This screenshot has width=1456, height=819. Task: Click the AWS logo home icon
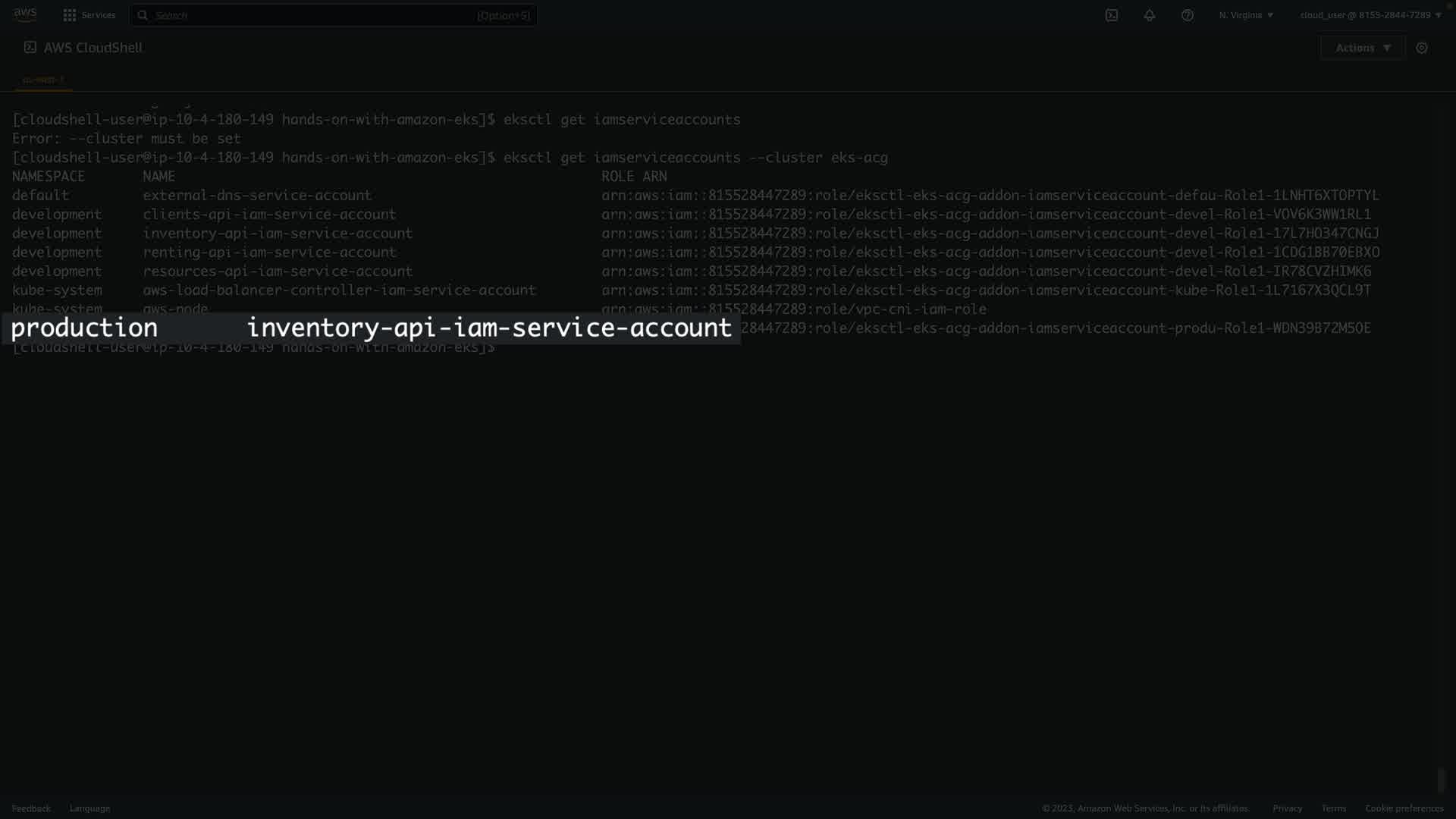pyautogui.click(x=24, y=14)
